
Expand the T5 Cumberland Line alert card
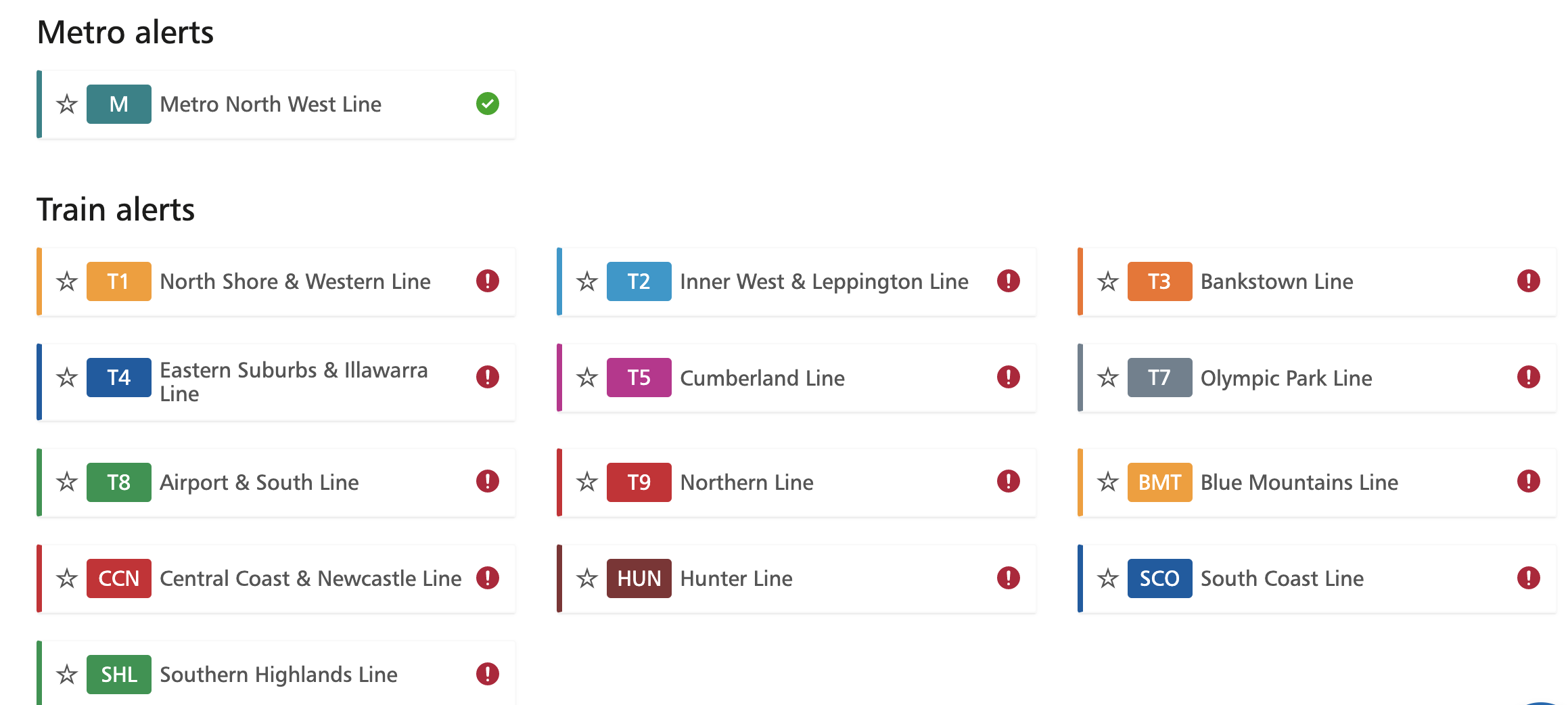(x=797, y=378)
